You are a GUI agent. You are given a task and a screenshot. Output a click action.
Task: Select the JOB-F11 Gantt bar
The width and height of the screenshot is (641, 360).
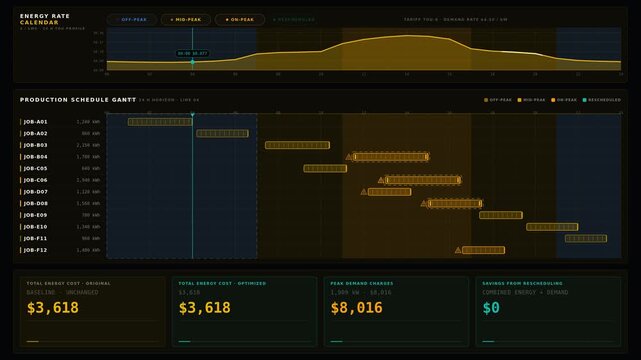coord(586,239)
